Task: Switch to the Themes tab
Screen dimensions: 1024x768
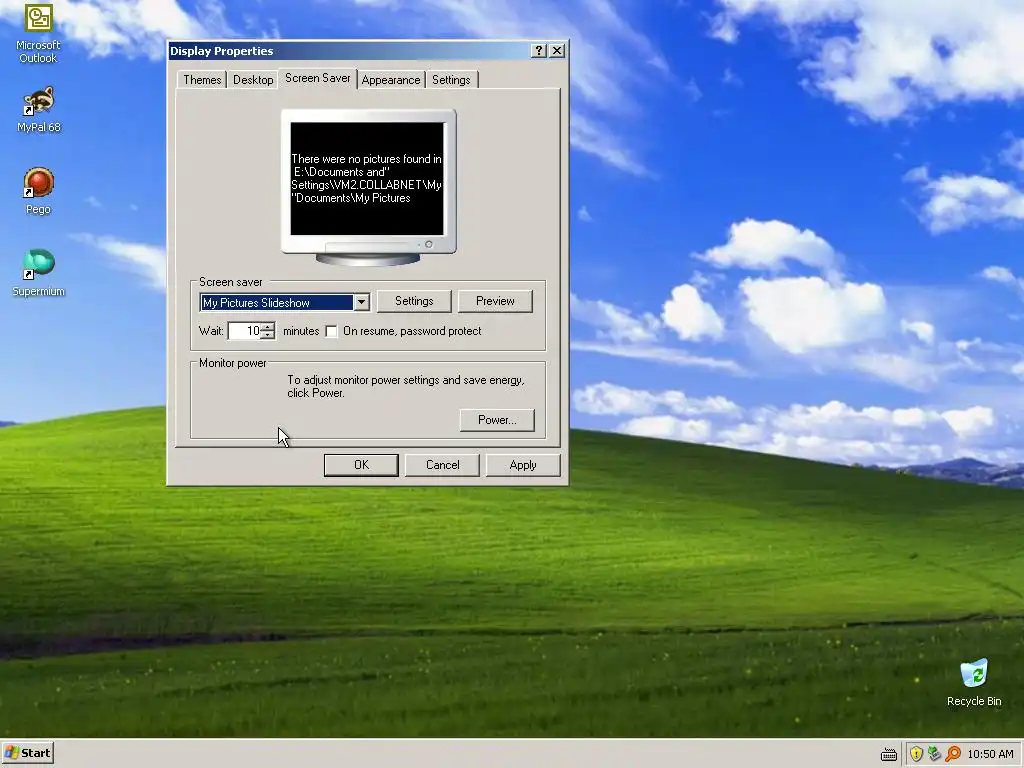Action: point(202,80)
